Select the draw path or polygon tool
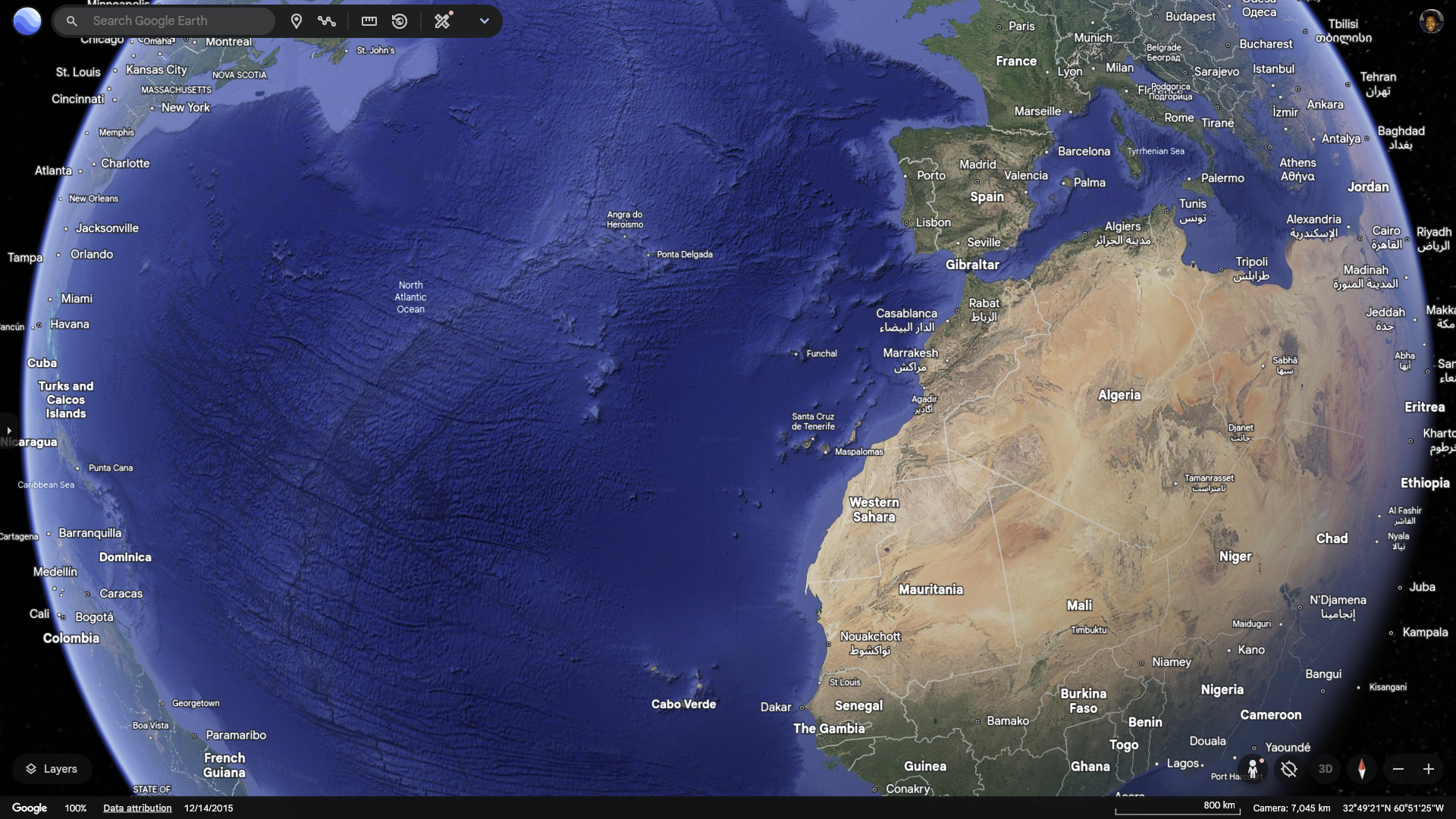This screenshot has width=1456, height=819. [x=327, y=21]
